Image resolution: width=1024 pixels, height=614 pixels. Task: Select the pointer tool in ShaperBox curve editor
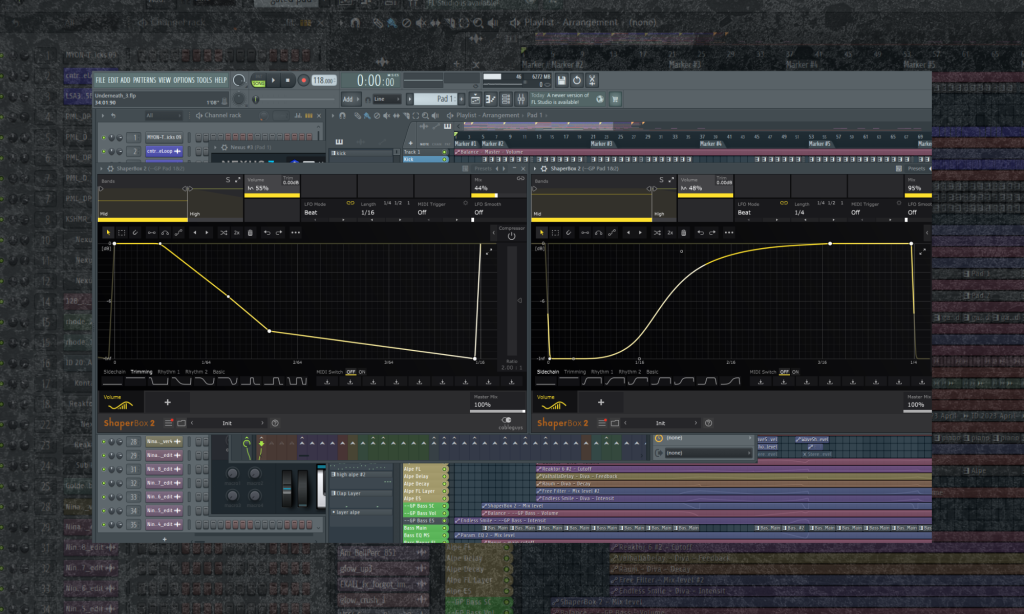point(108,231)
